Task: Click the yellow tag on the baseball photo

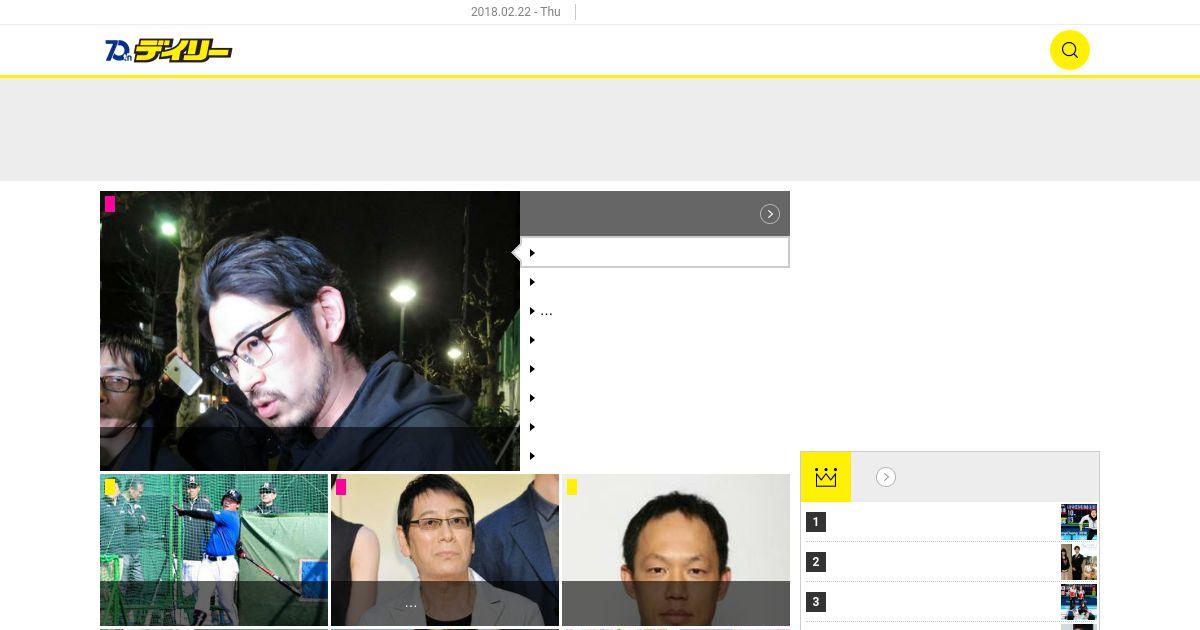Action: coord(110,487)
